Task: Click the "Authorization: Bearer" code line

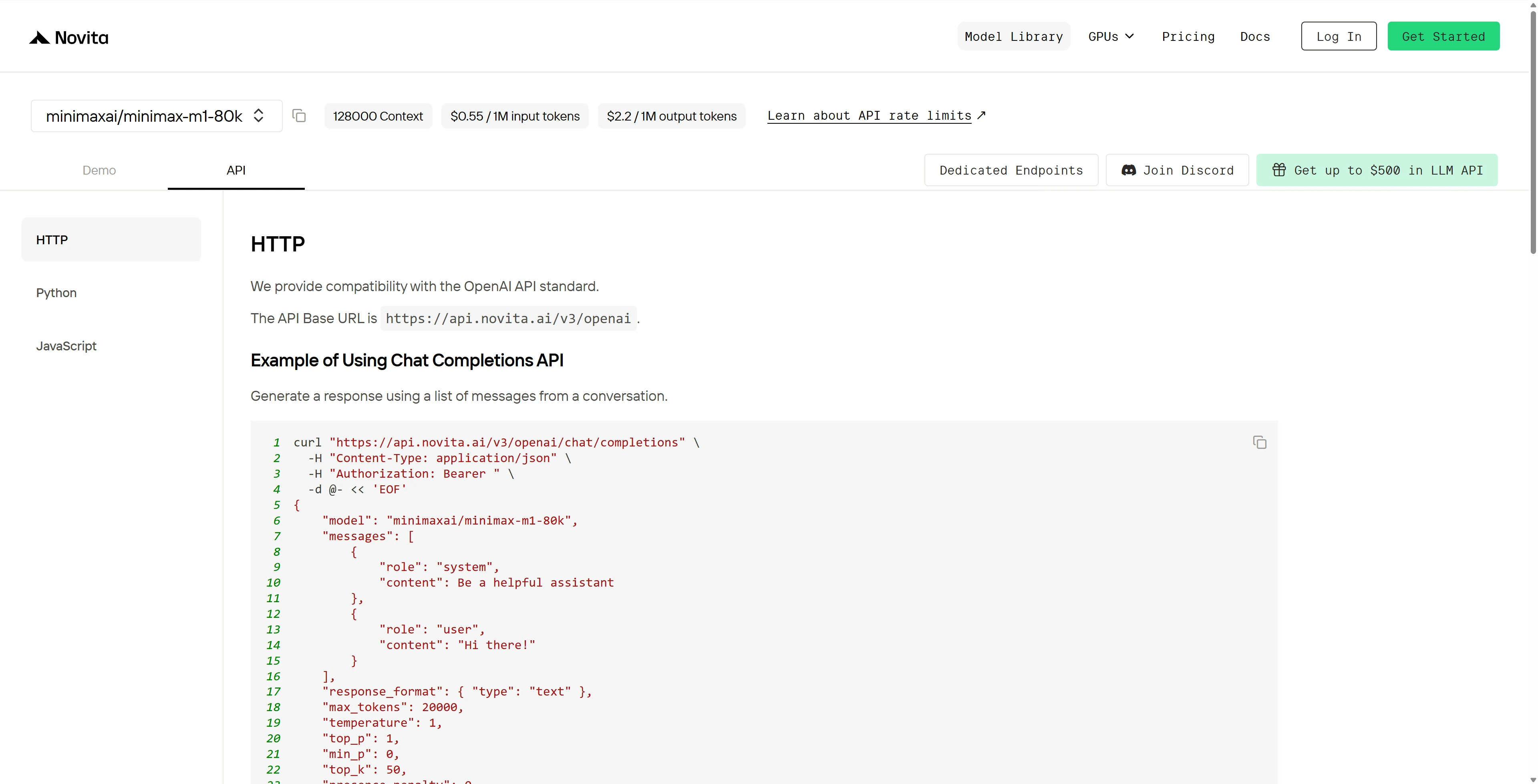Action: (411, 474)
